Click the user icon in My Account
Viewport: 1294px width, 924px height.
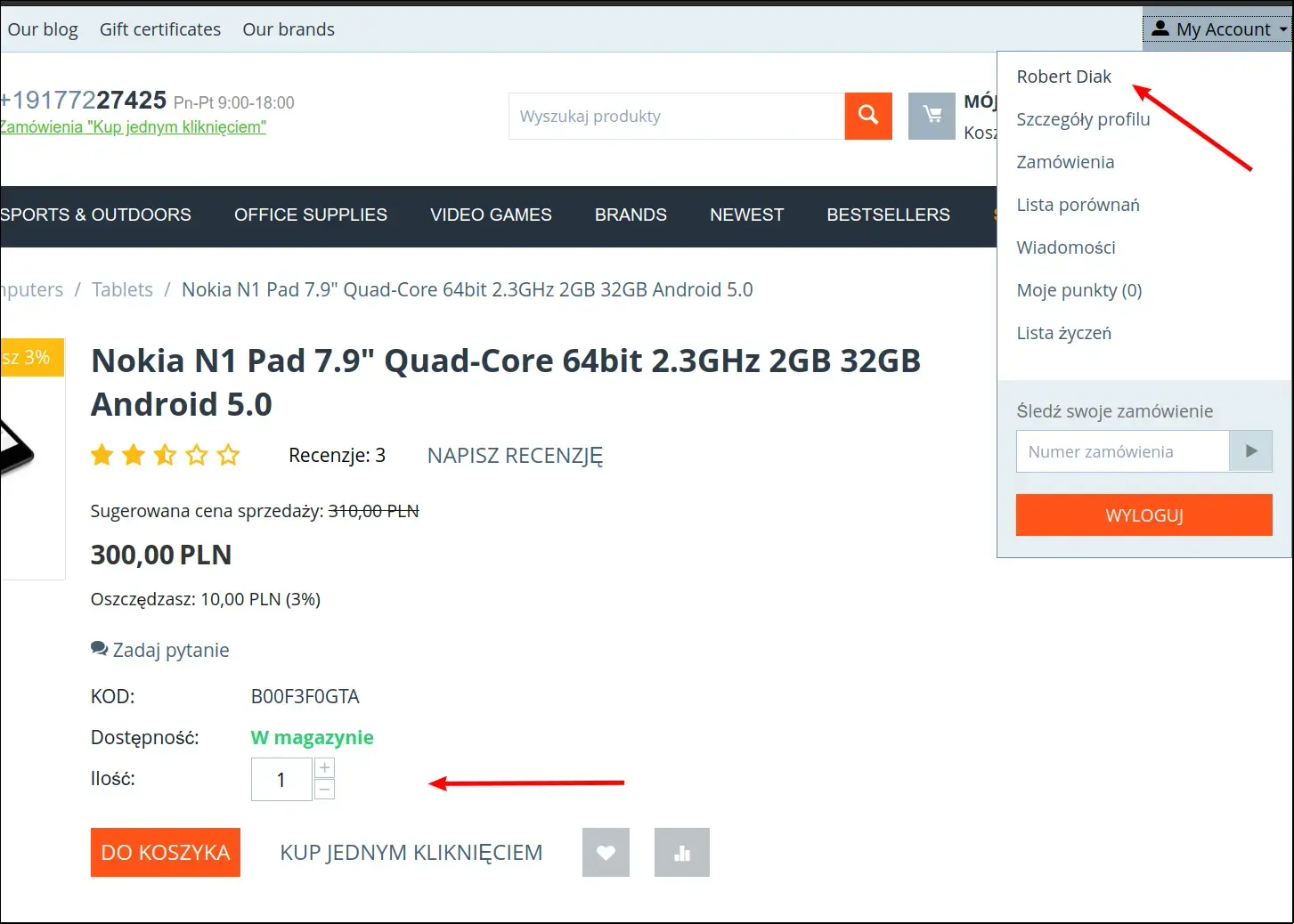coord(1160,28)
